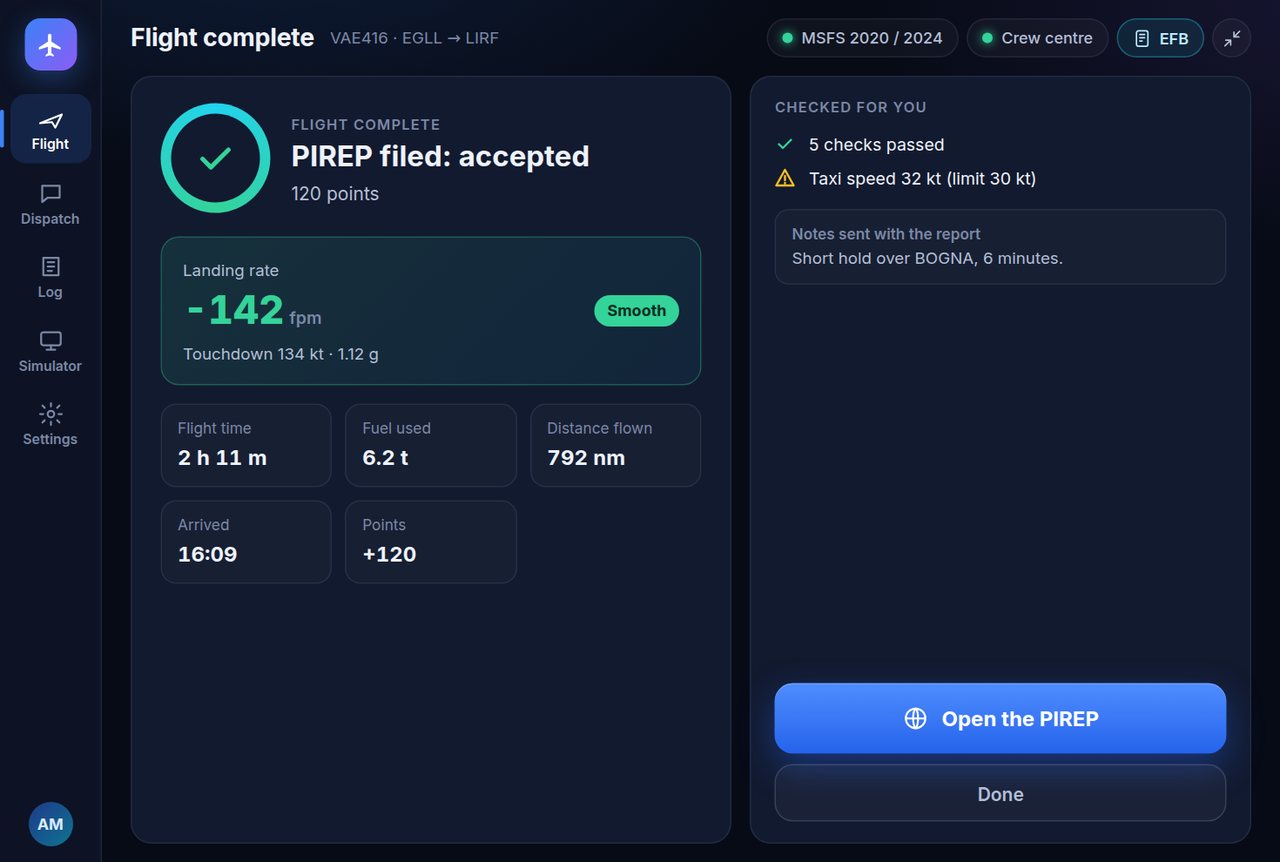
Task: Open the EFB button
Action: click(1160, 38)
